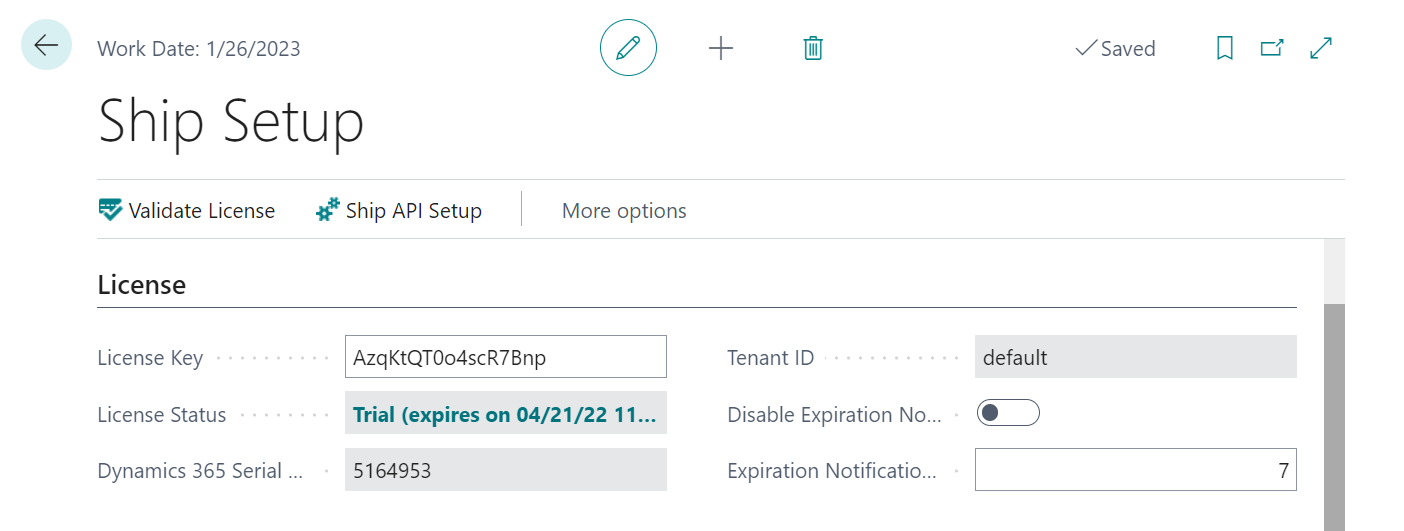This screenshot has height=531, width=1404.
Task: Open the More options menu
Action: coord(624,211)
